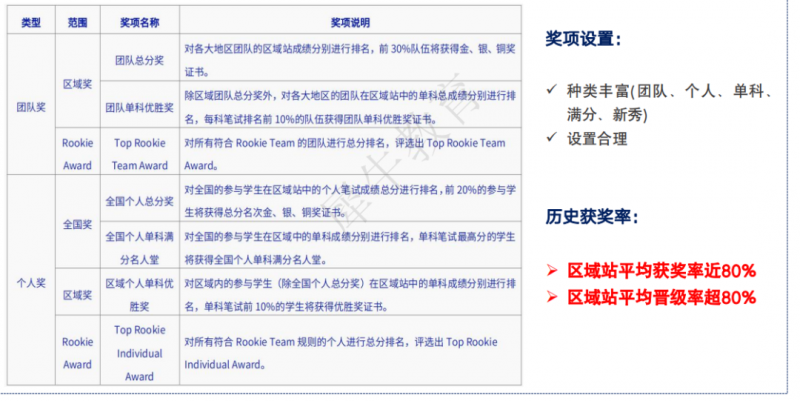The image size is (800, 401).
Task: Click the Top Rookie Individual Award cell
Action: click(x=140, y=353)
